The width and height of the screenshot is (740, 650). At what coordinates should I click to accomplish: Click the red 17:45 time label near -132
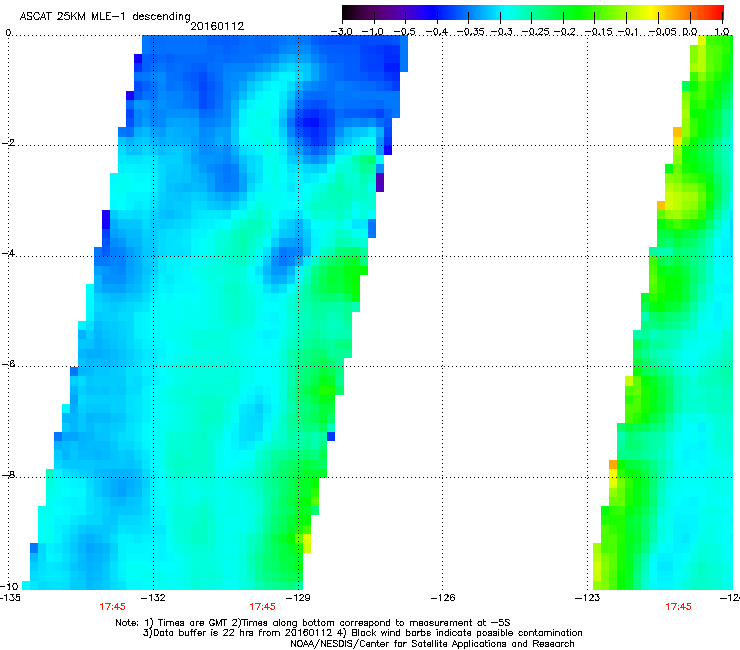tap(112, 607)
